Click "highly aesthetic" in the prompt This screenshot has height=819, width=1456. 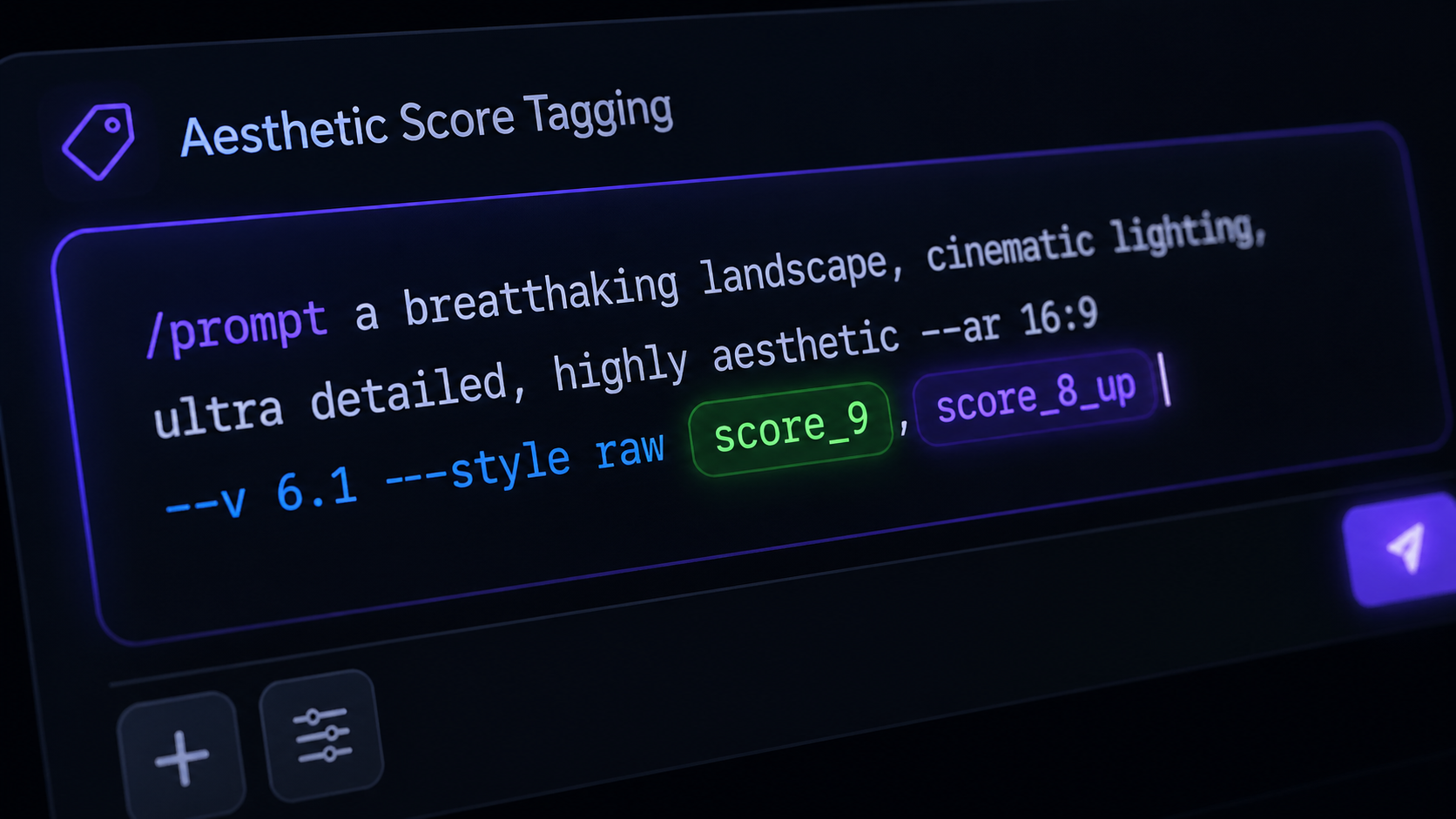point(725,356)
